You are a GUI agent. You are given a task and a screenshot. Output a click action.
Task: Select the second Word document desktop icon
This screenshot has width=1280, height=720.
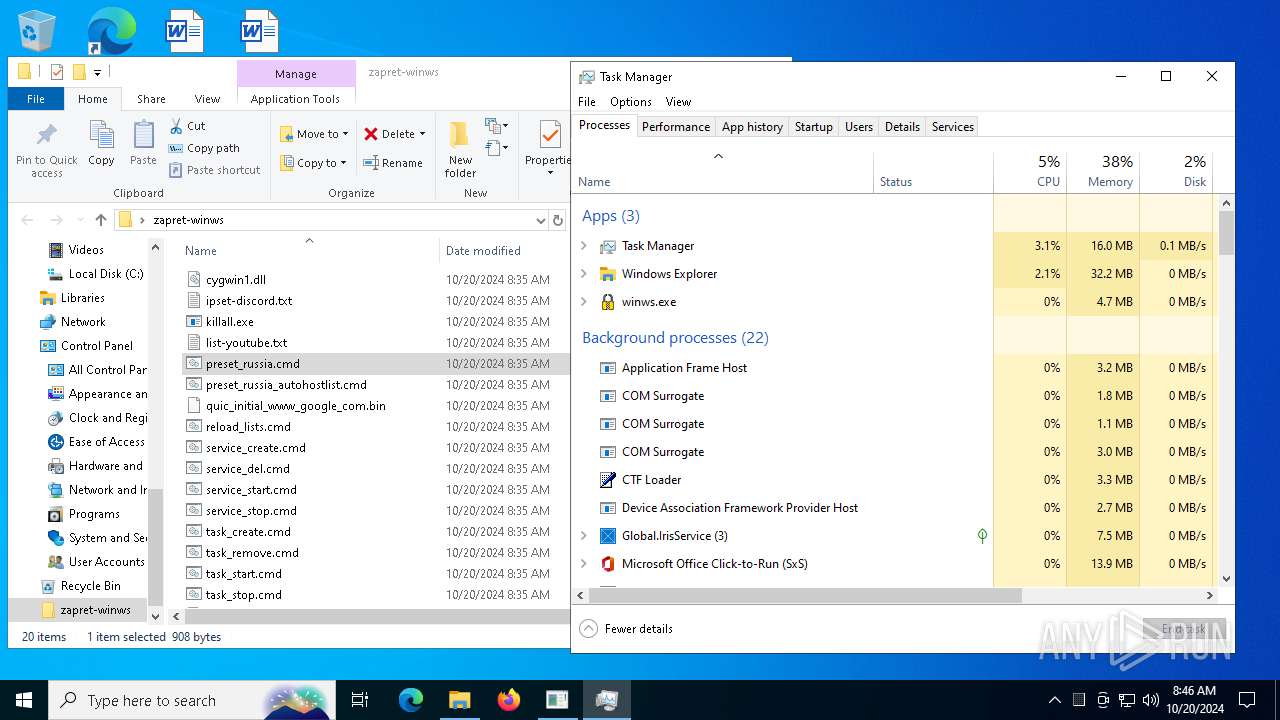tap(259, 31)
